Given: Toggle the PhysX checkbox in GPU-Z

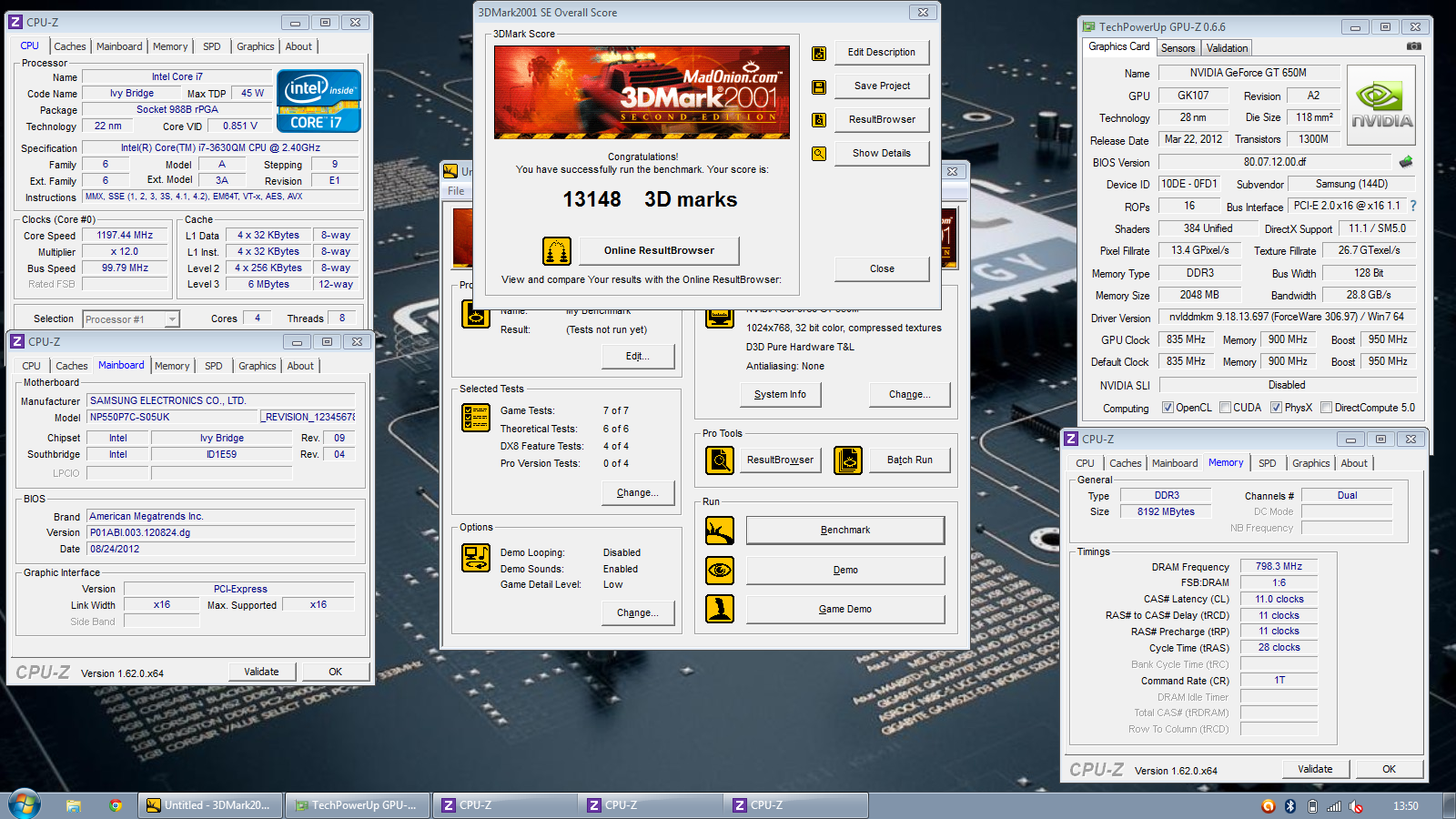Looking at the screenshot, I should click(1276, 408).
